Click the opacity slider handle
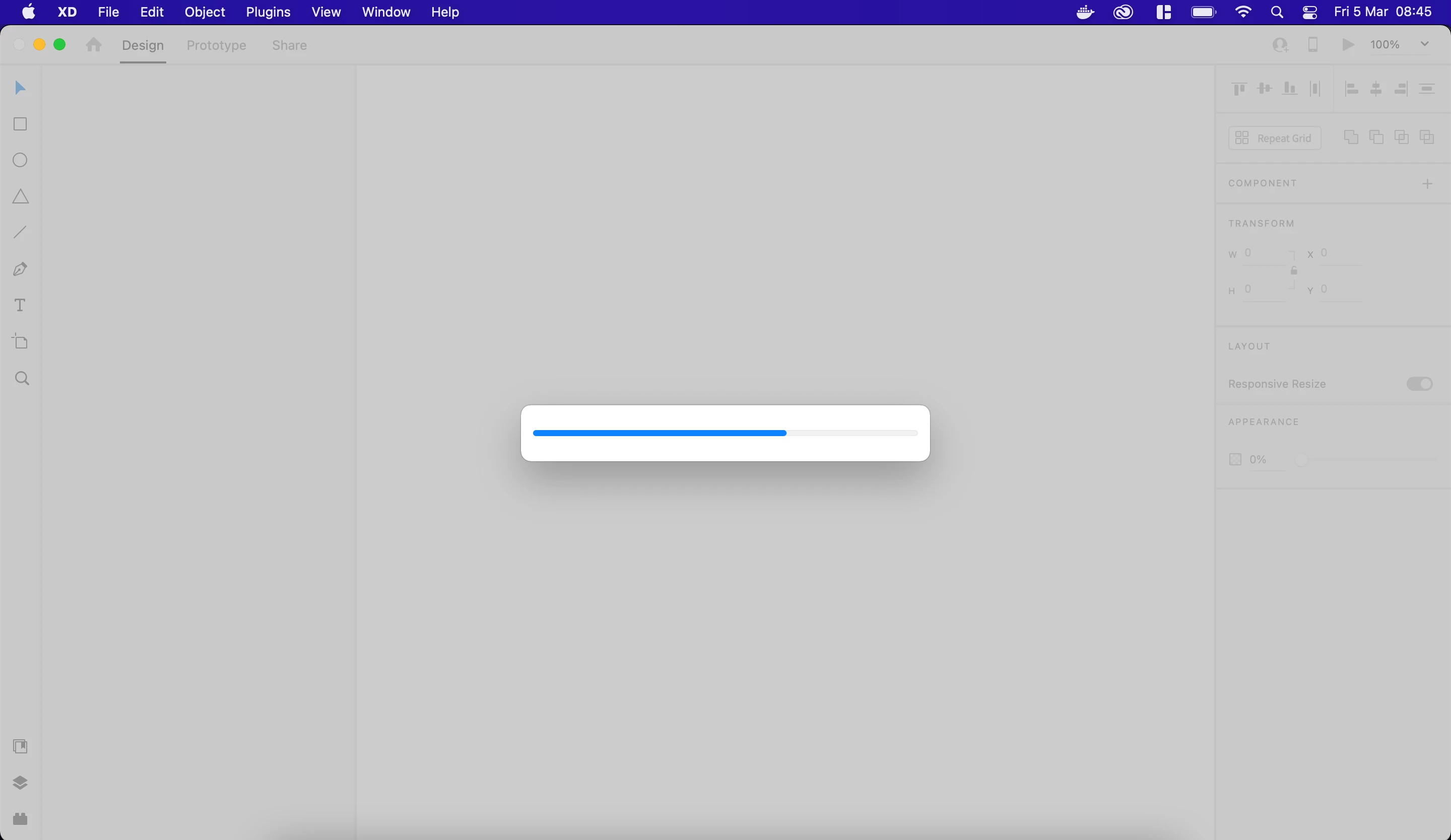This screenshot has height=840, width=1451. (x=1301, y=460)
